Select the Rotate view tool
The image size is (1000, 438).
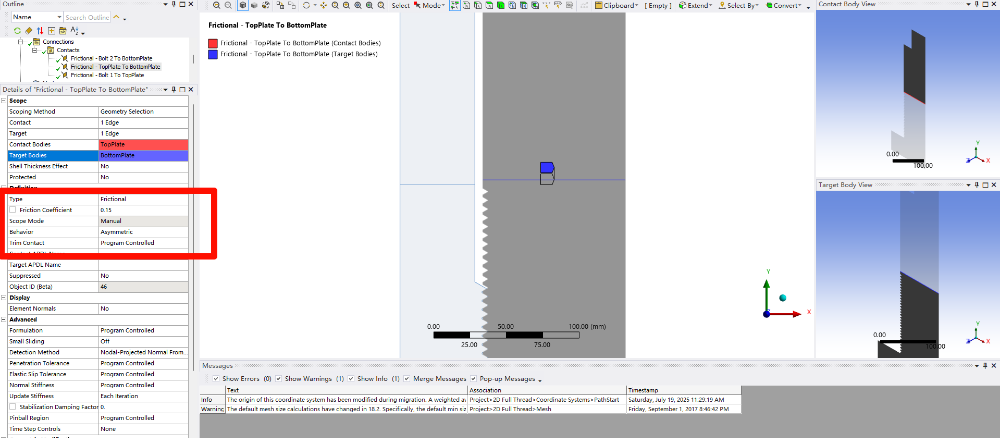[306, 5]
